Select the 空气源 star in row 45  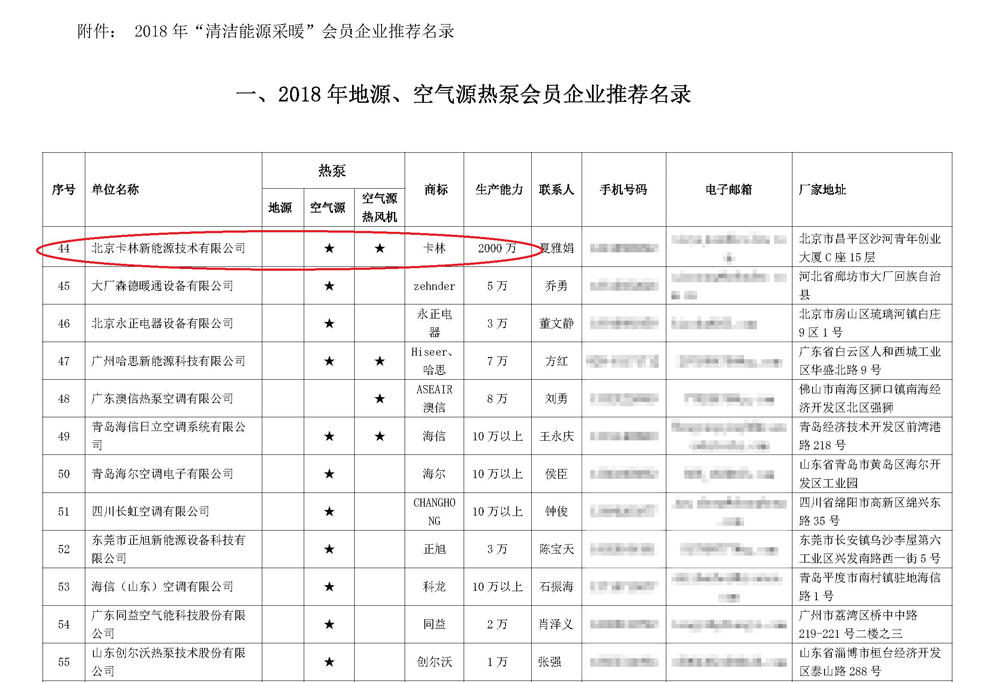(329, 286)
